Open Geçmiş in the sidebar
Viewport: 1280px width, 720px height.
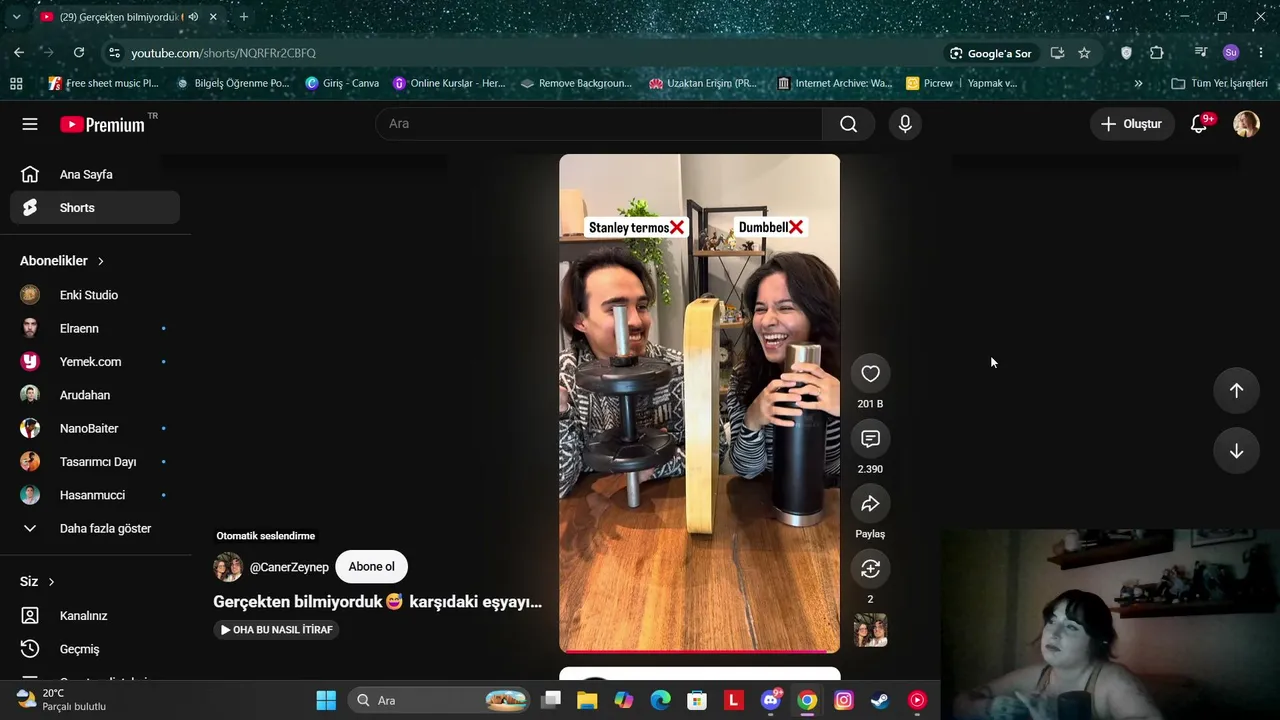(95, 649)
